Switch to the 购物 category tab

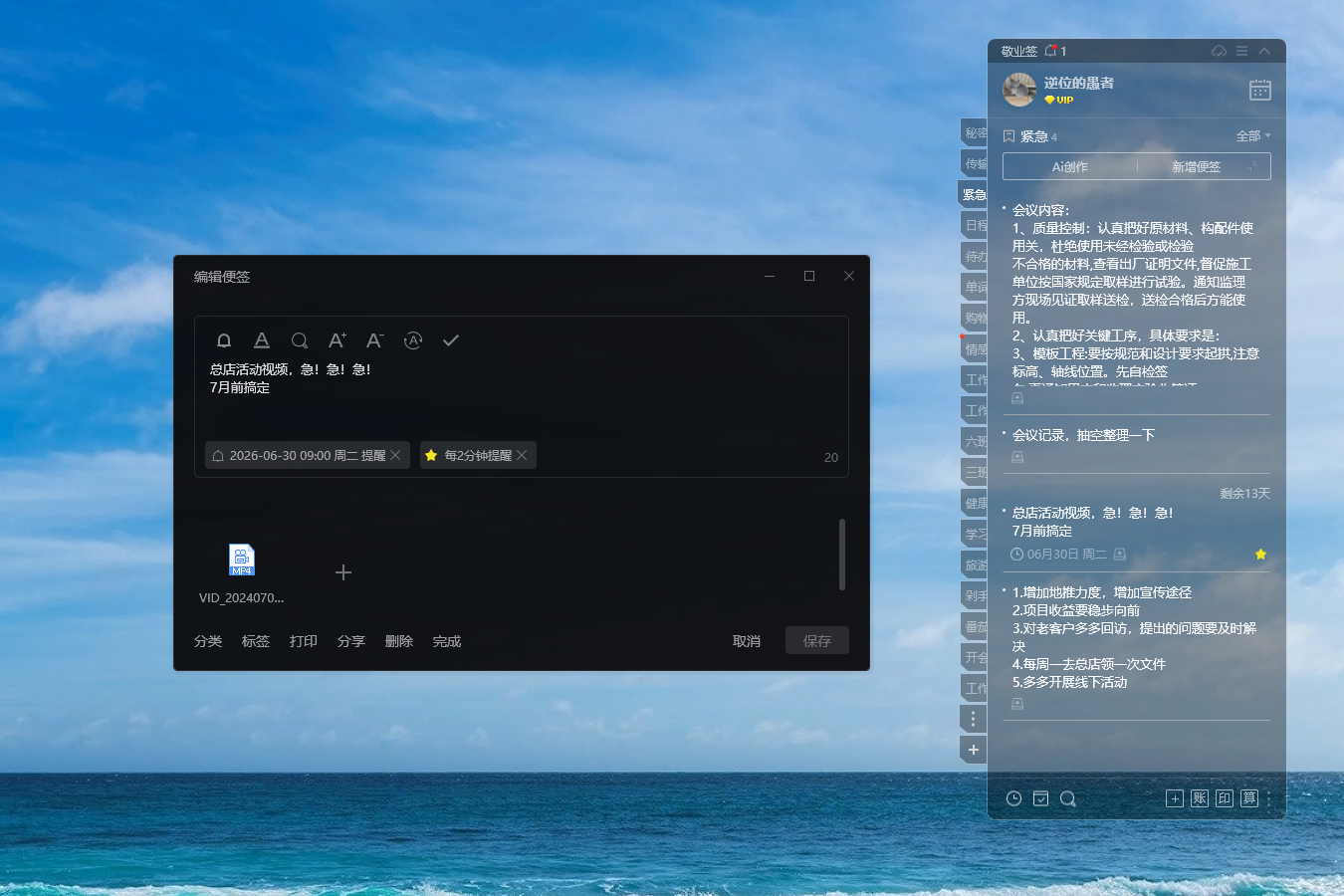pyautogui.click(x=974, y=318)
